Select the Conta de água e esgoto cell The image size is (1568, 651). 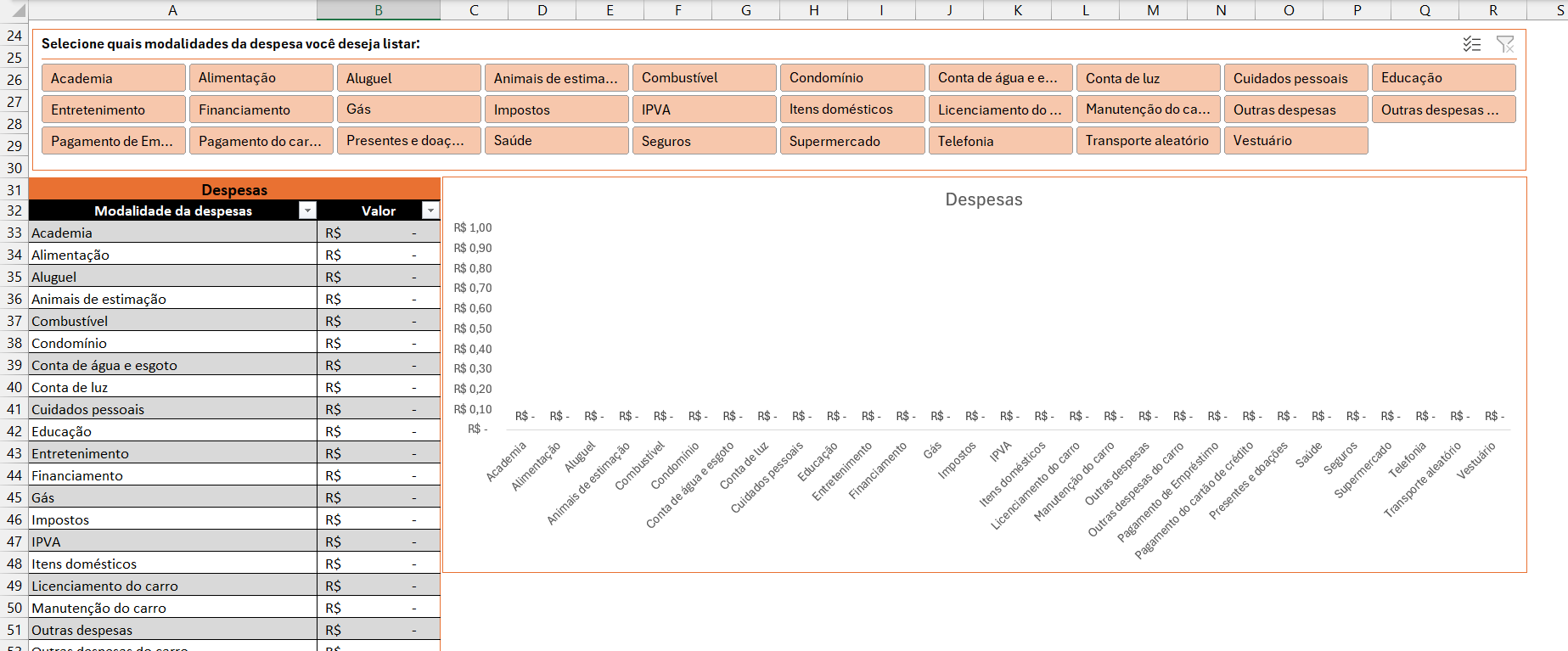point(173,365)
